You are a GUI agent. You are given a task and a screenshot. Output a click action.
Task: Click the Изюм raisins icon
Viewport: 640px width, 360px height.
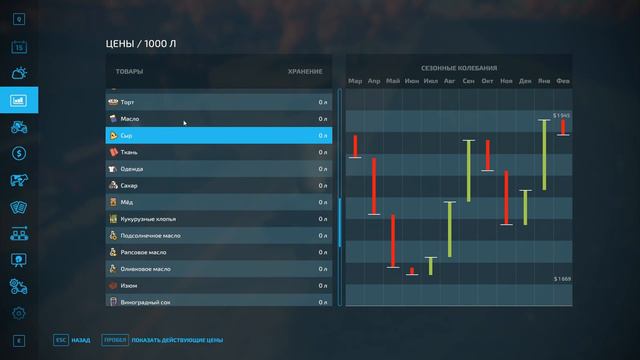[113, 286]
